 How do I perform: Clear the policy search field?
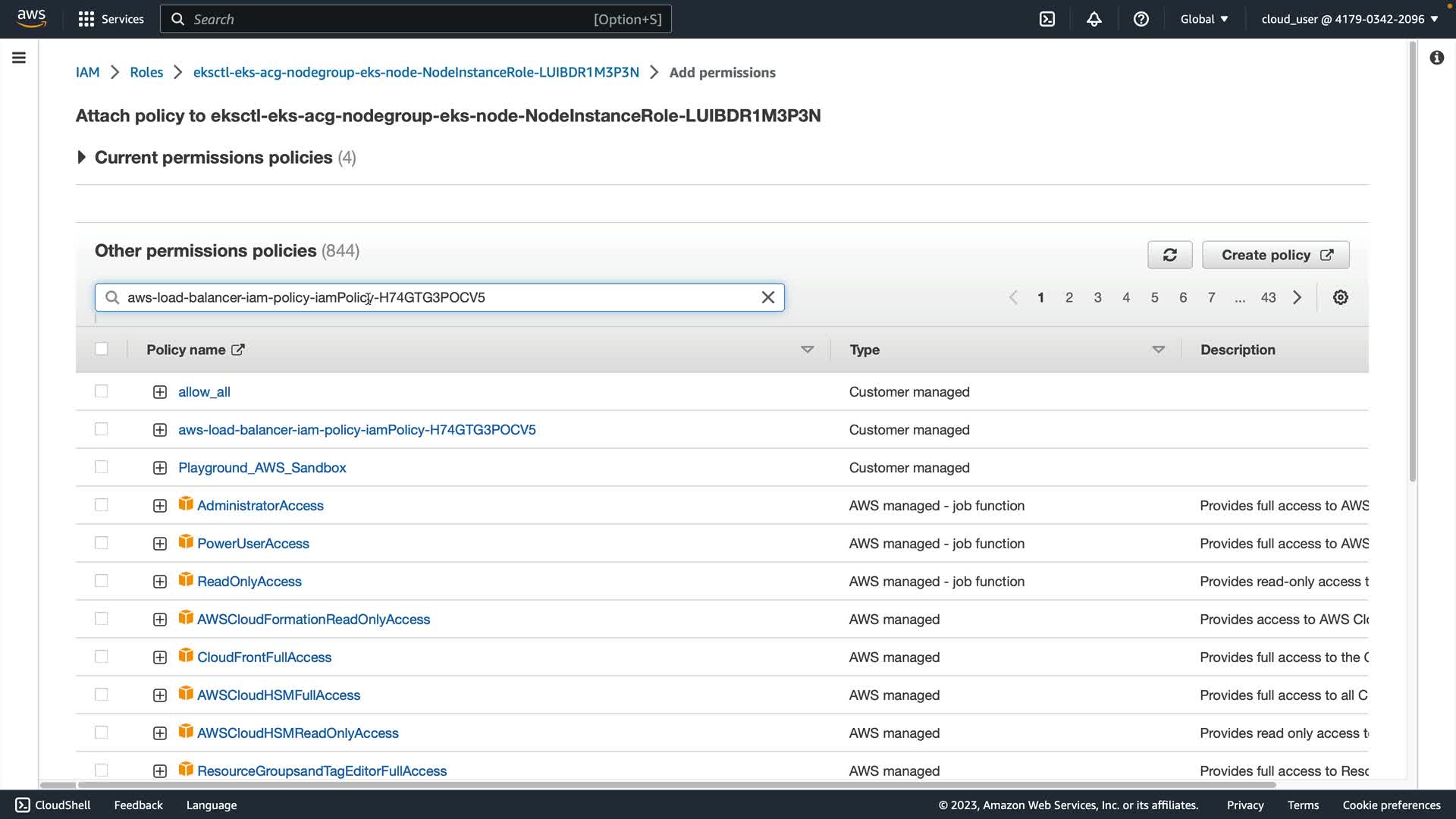pyautogui.click(x=767, y=297)
